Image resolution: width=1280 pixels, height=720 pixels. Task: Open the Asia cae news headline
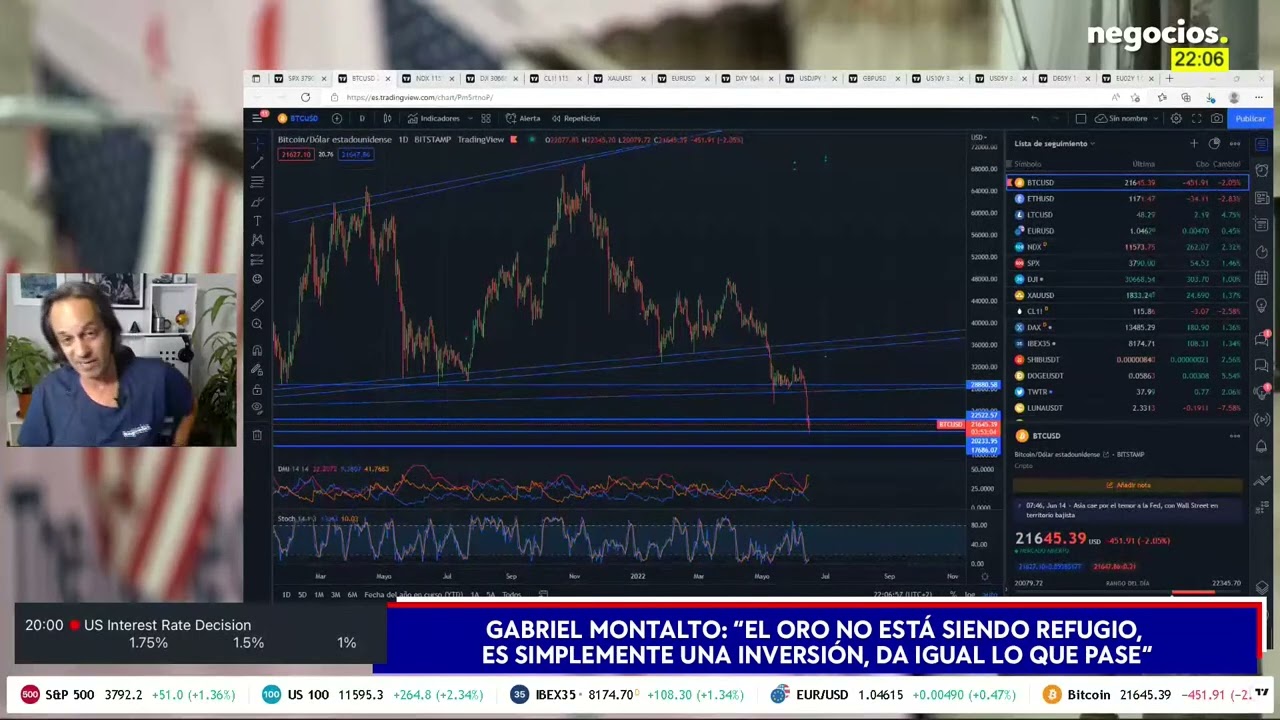pos(1128,510)
